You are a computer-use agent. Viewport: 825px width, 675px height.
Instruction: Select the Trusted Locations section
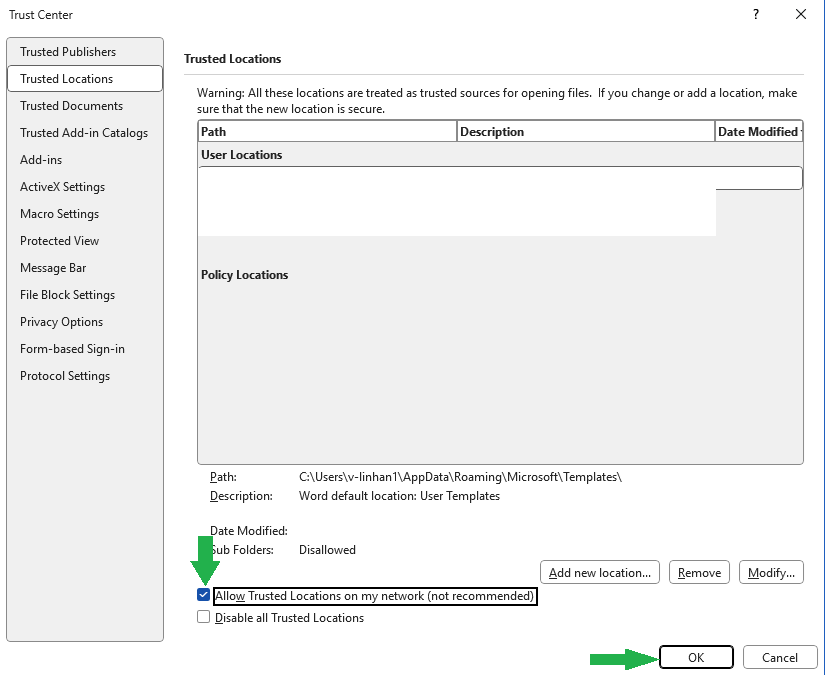click(85, 78)
